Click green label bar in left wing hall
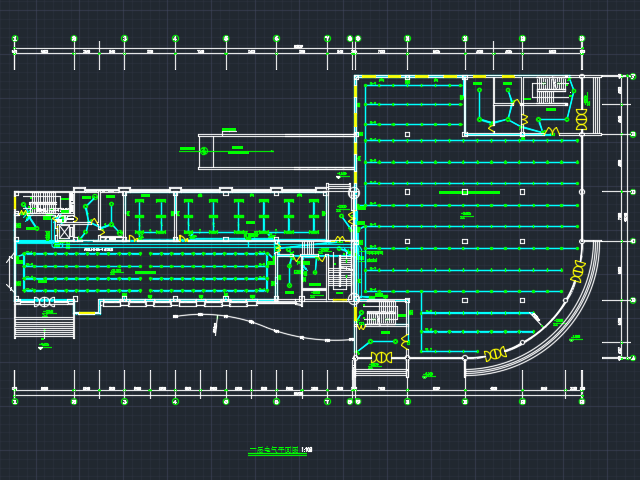This screenshot has height=480, width=640. point(145,273)
